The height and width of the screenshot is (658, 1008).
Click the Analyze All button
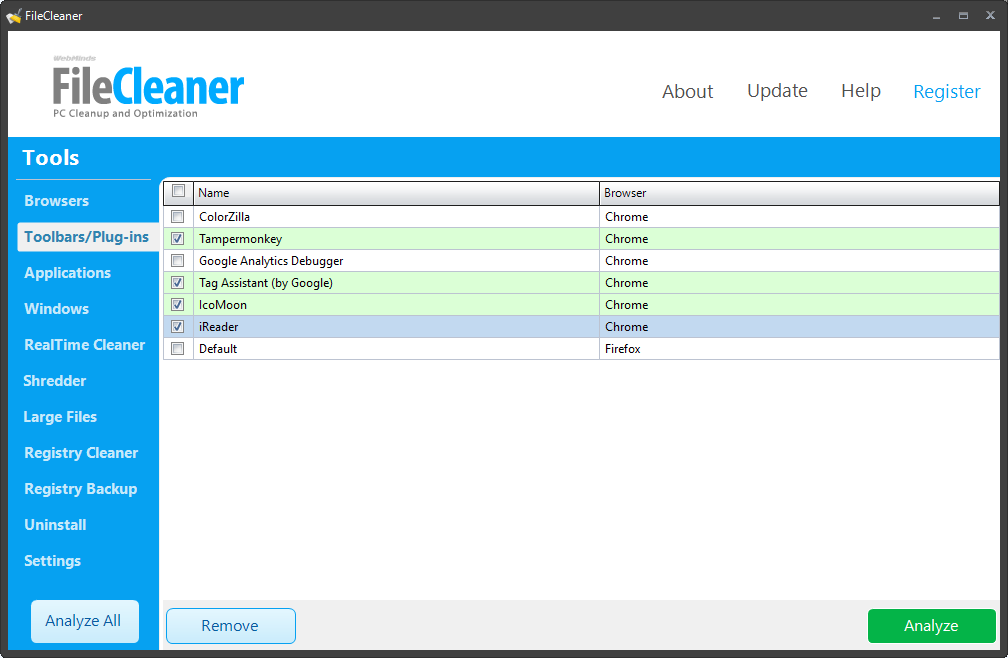pos(84,621)
